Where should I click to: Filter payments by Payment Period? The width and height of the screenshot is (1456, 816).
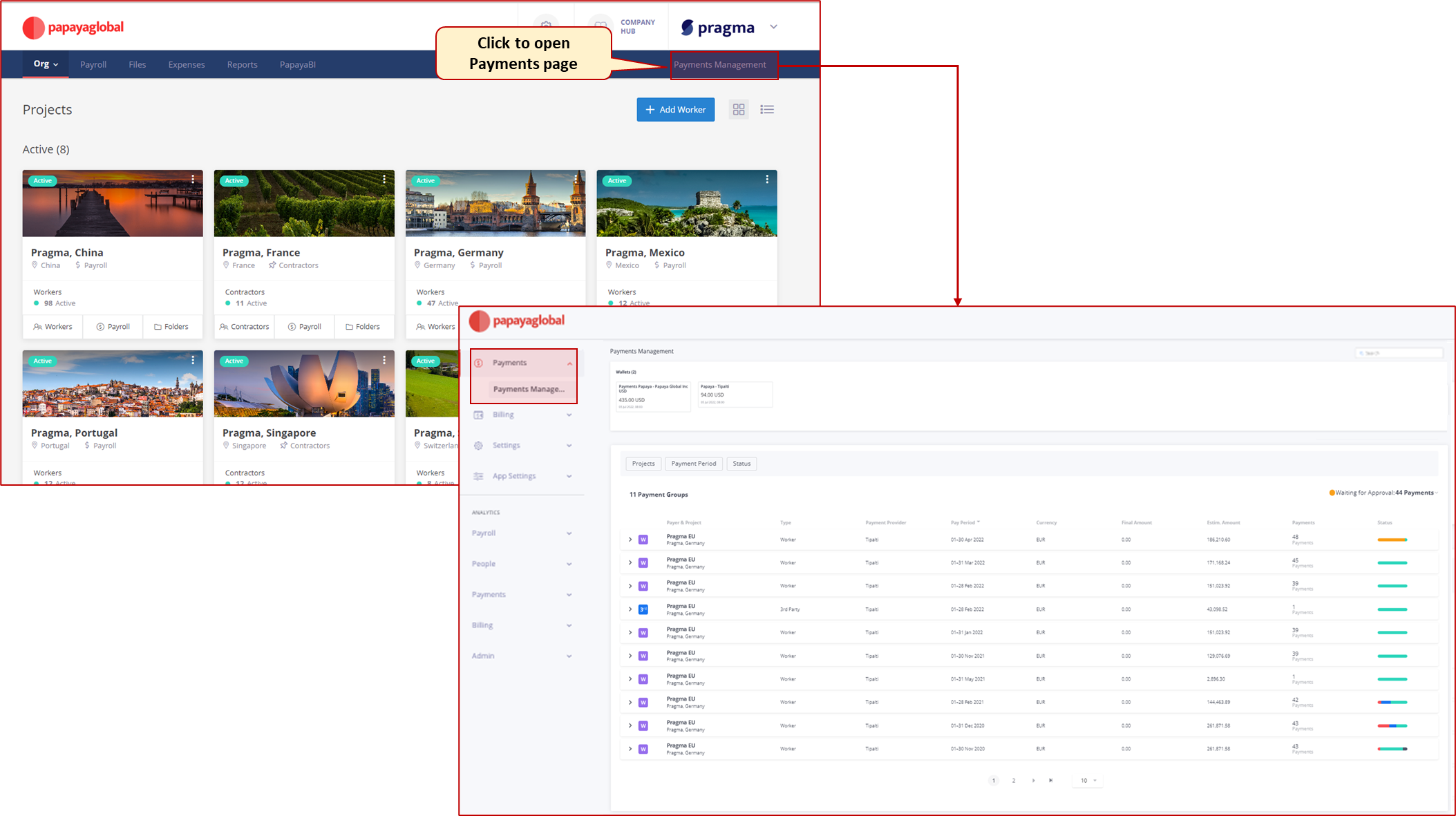pos(693,463)
